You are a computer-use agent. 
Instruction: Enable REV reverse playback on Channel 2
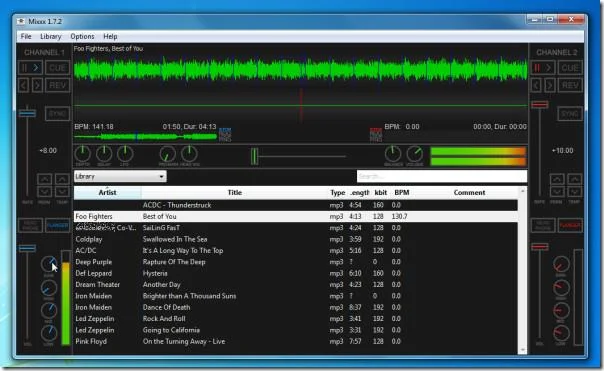(570, 85)
